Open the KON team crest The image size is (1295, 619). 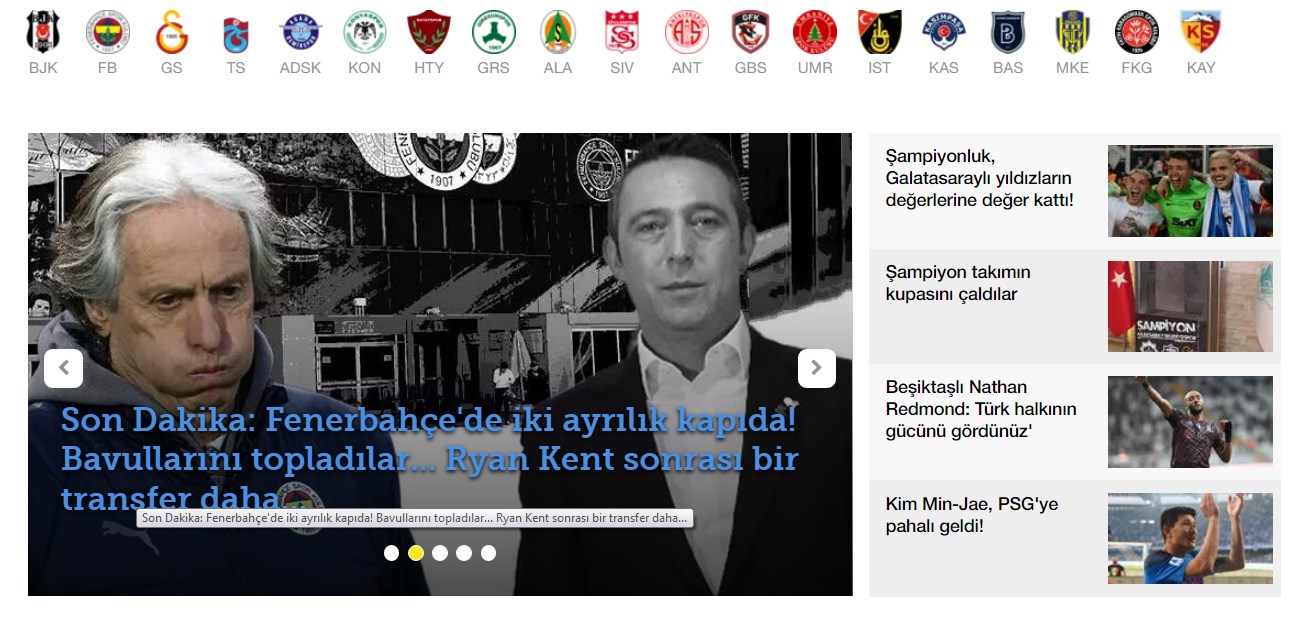(364, 32)
